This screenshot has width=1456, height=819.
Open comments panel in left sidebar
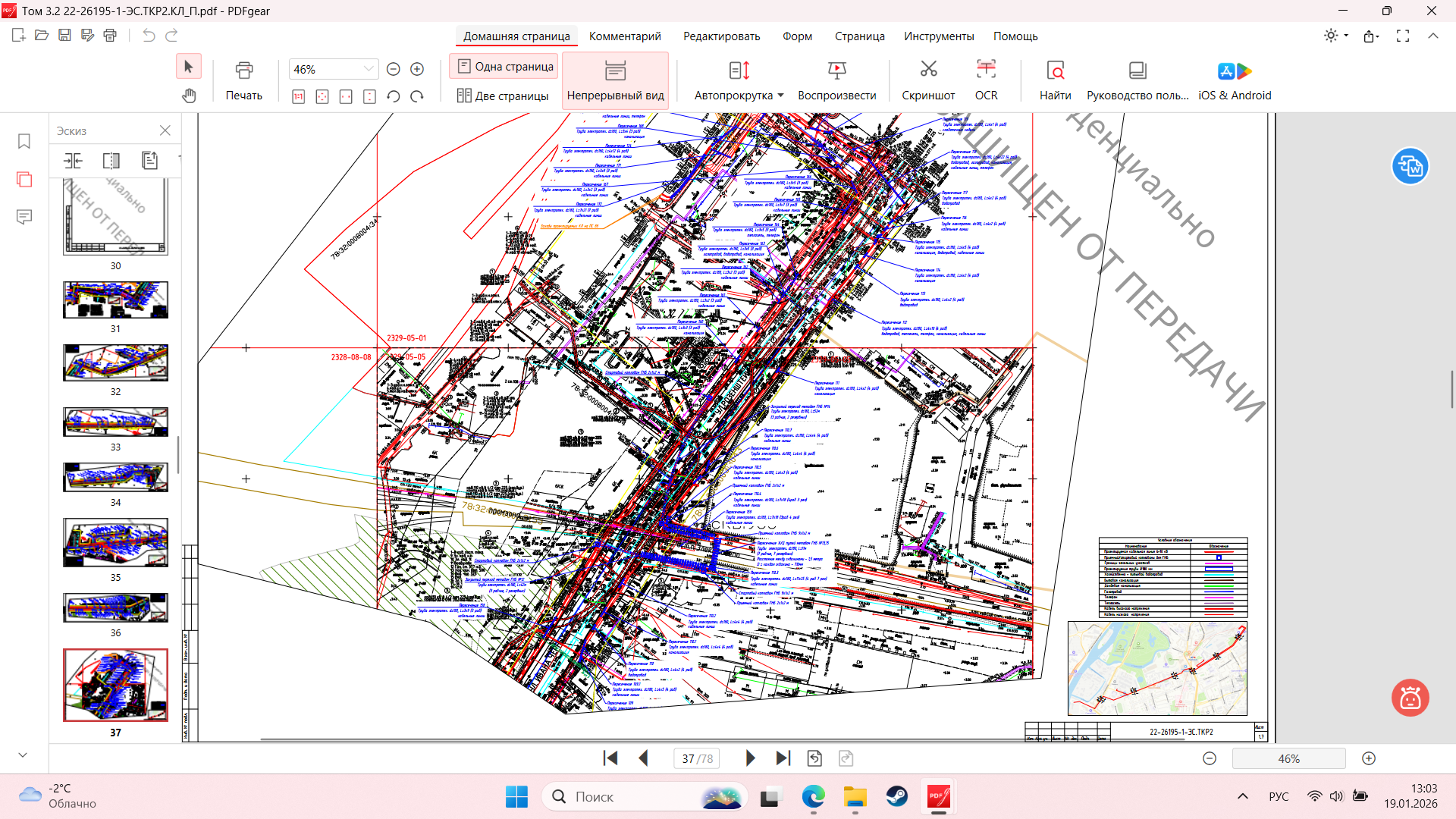click(x=24, y=218)
